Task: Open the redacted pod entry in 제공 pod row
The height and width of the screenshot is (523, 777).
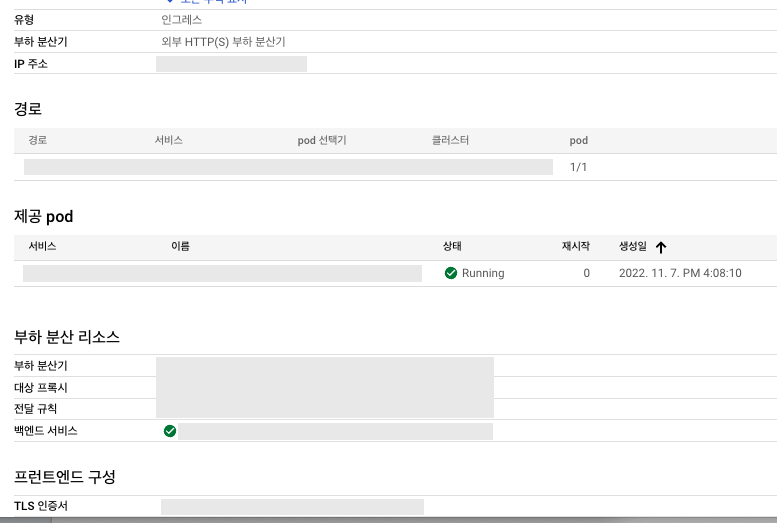Action: point(222,273)
